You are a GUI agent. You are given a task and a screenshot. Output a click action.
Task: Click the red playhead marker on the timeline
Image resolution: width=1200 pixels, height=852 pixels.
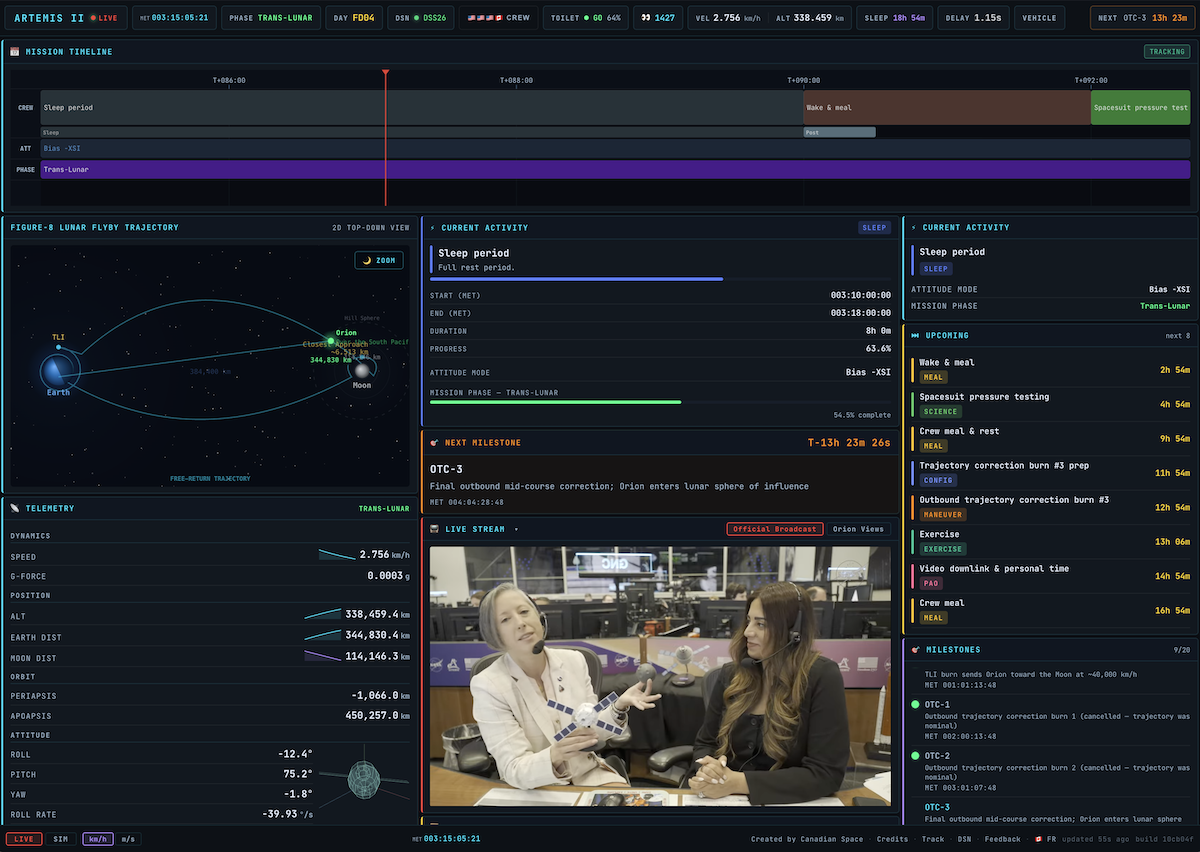385,72
